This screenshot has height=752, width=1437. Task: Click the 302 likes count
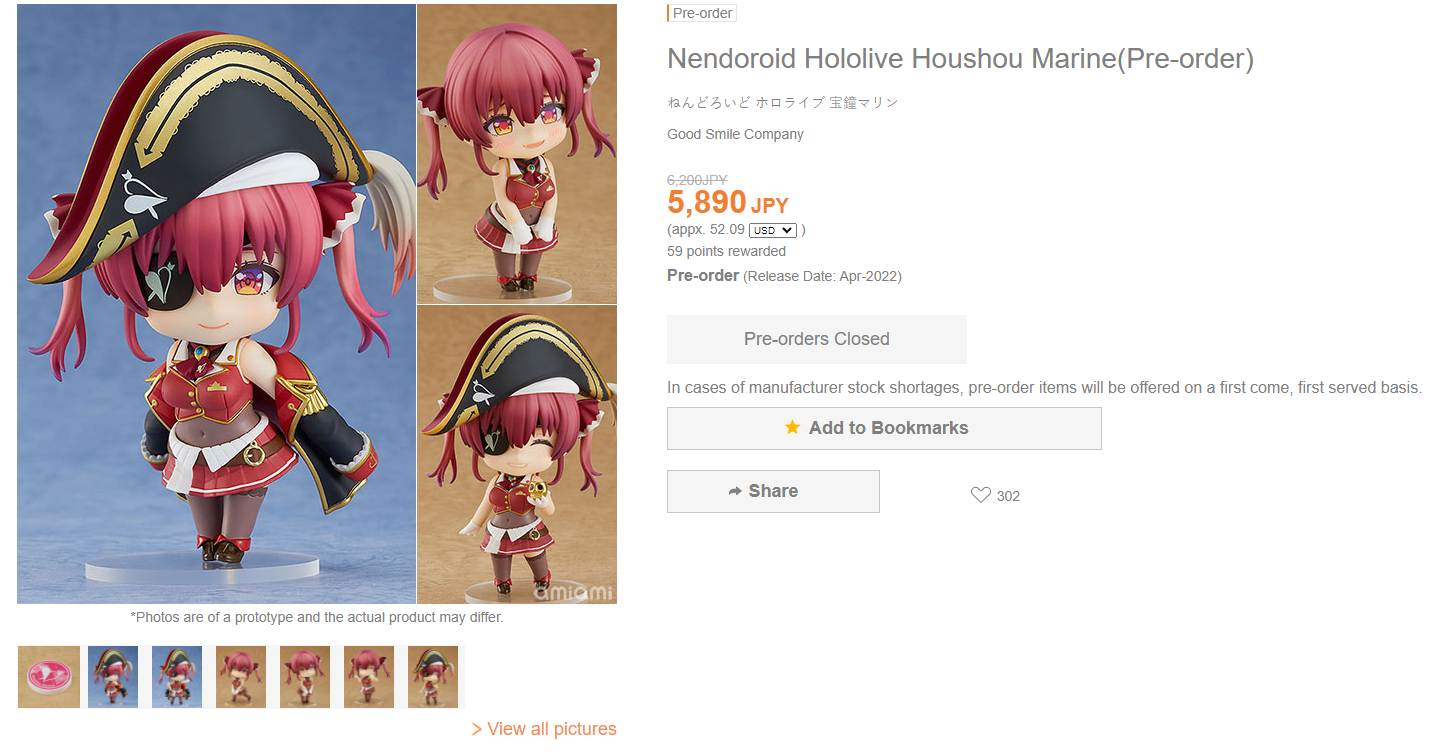(x=1008, y=496)
